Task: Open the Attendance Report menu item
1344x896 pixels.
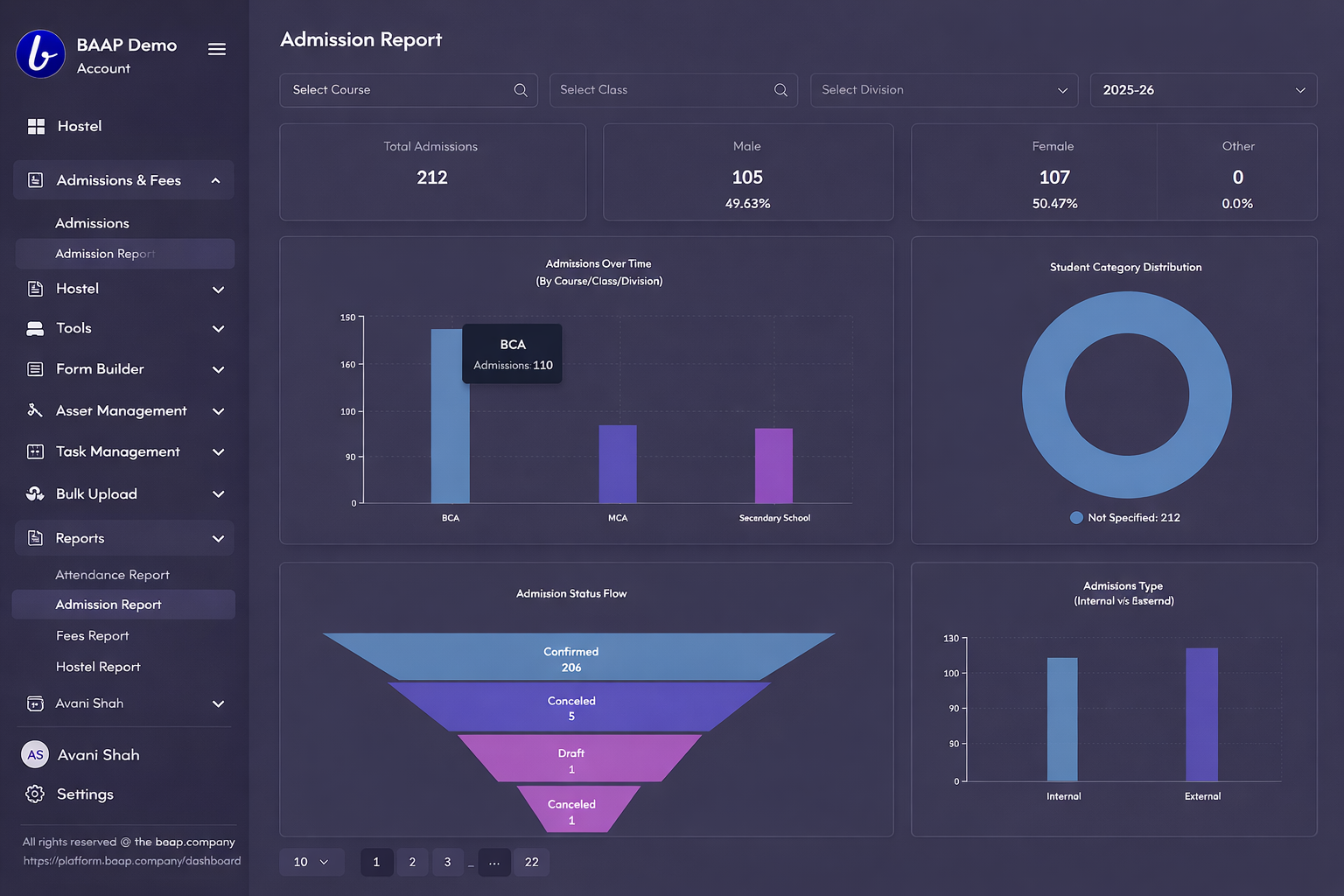Action: point(112,575)
